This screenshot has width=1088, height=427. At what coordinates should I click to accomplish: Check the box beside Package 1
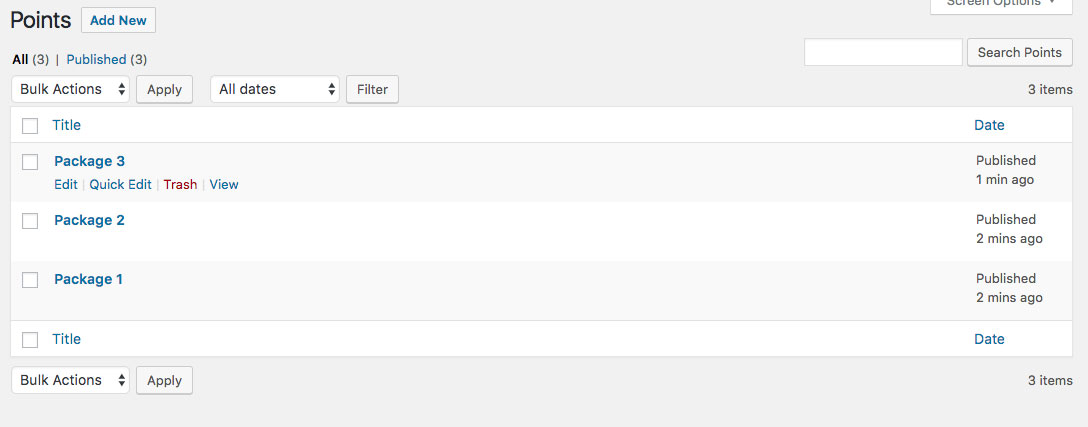coord(30,280)
